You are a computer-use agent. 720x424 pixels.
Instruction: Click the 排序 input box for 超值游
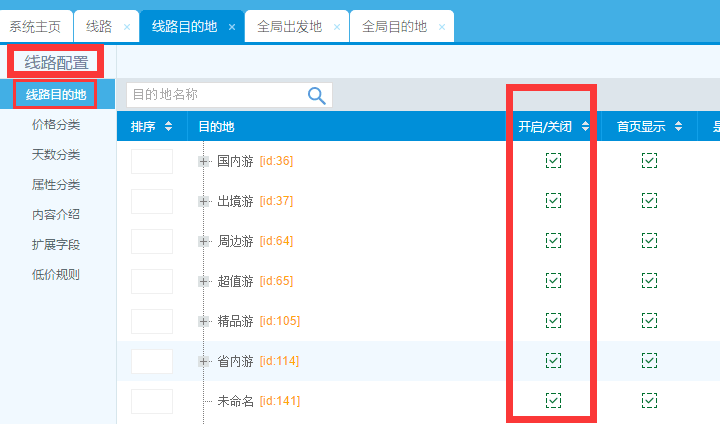click(152, 281)
